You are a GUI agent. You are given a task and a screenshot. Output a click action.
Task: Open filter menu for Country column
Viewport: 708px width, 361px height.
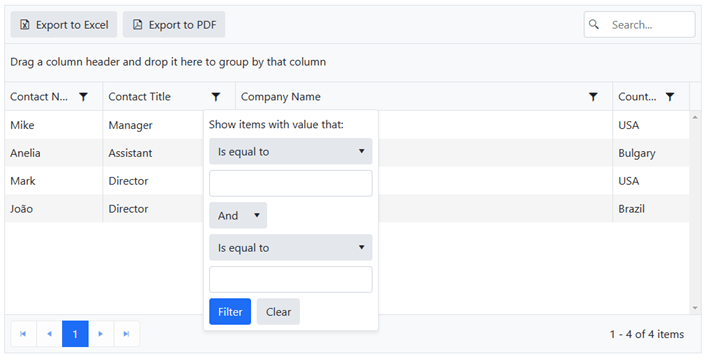(670, 97)
